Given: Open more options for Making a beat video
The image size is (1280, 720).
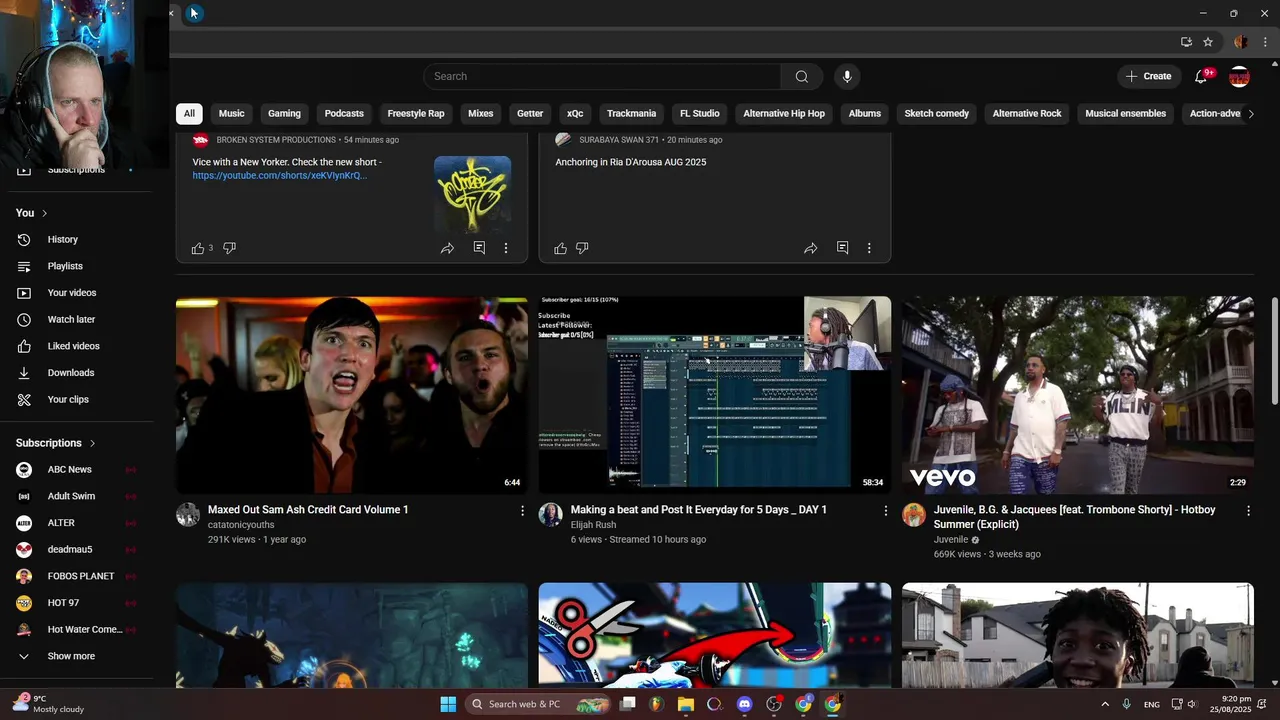Looking at the screenshot, I should [x=885, y=511].
